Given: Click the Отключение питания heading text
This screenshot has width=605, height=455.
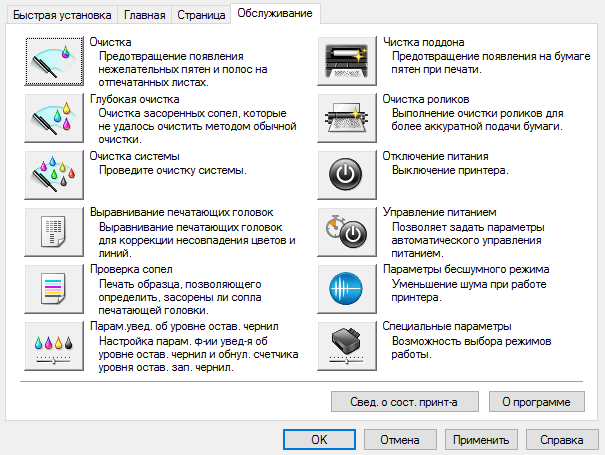Looking at the screenshot, I should (436, 156).
